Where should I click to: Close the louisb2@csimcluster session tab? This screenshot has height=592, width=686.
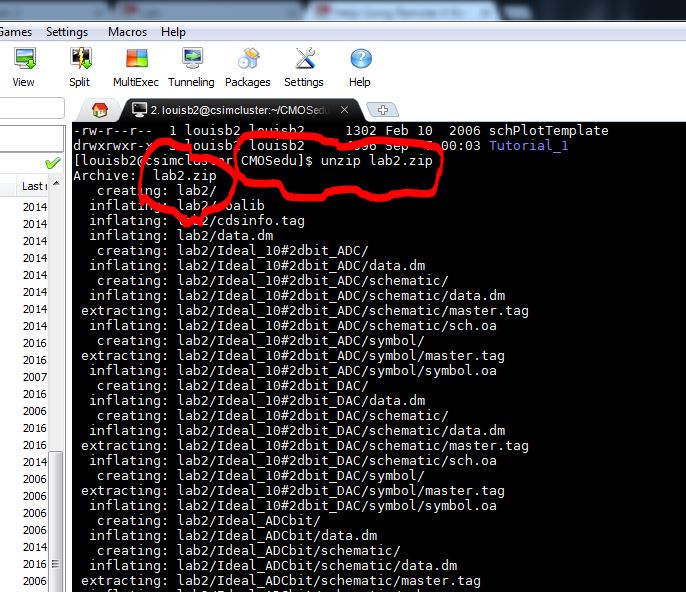(x=345, y=110)
